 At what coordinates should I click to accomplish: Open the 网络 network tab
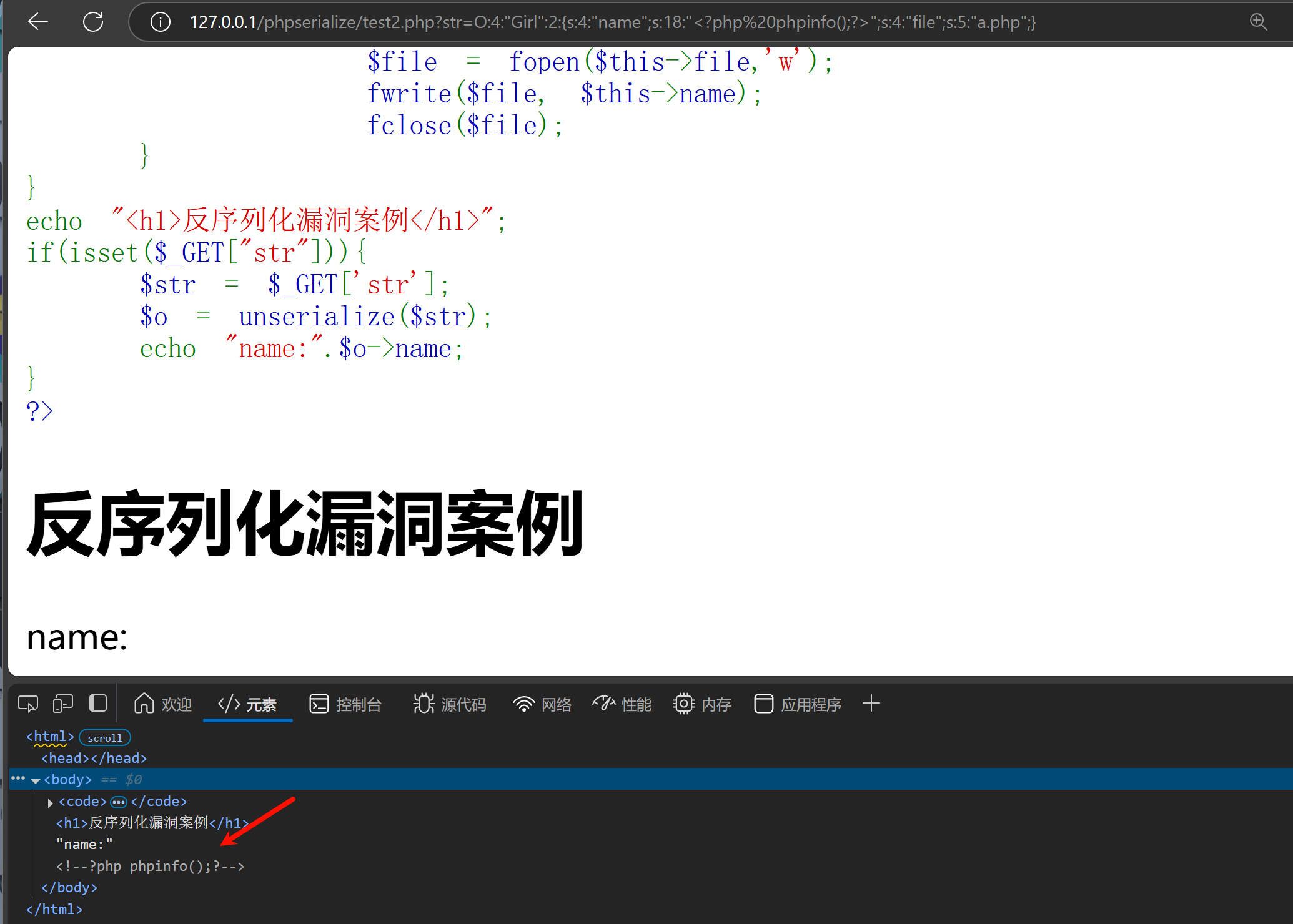pos(543,704)
